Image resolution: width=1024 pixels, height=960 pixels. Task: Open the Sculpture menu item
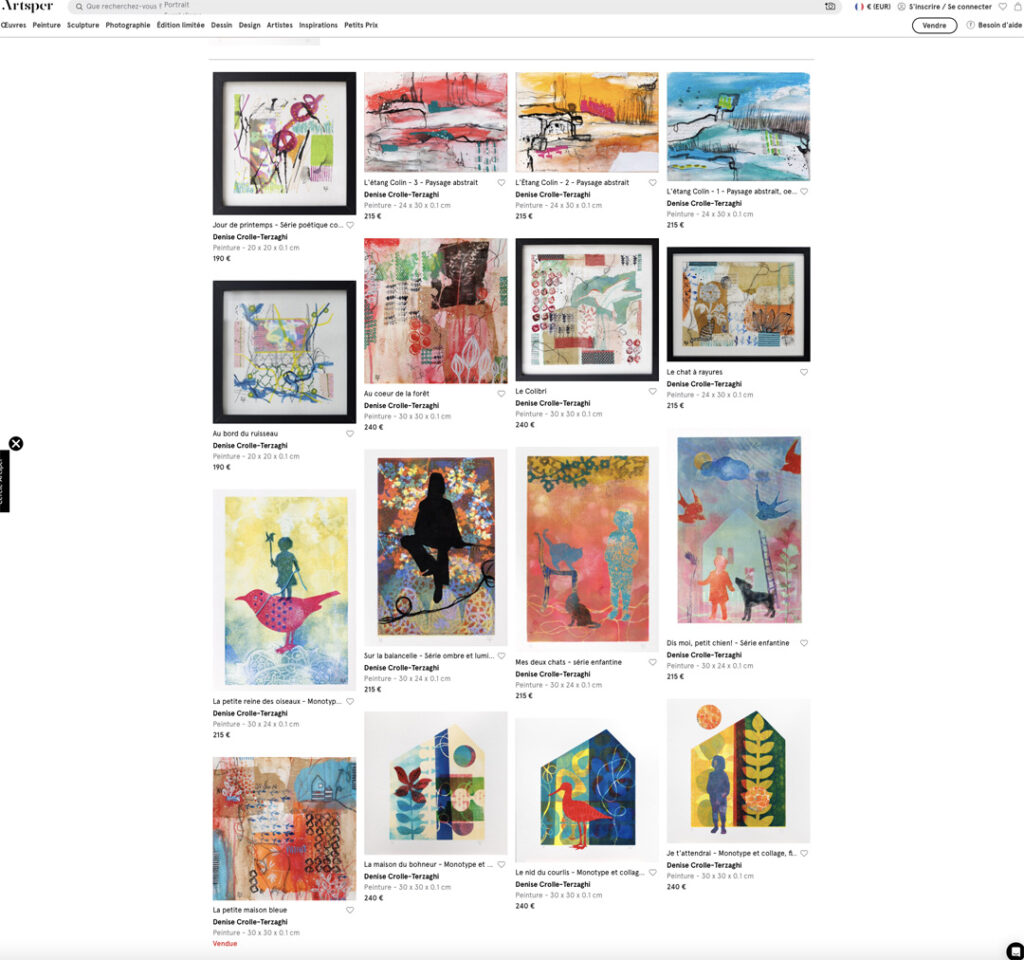point(83,25)
